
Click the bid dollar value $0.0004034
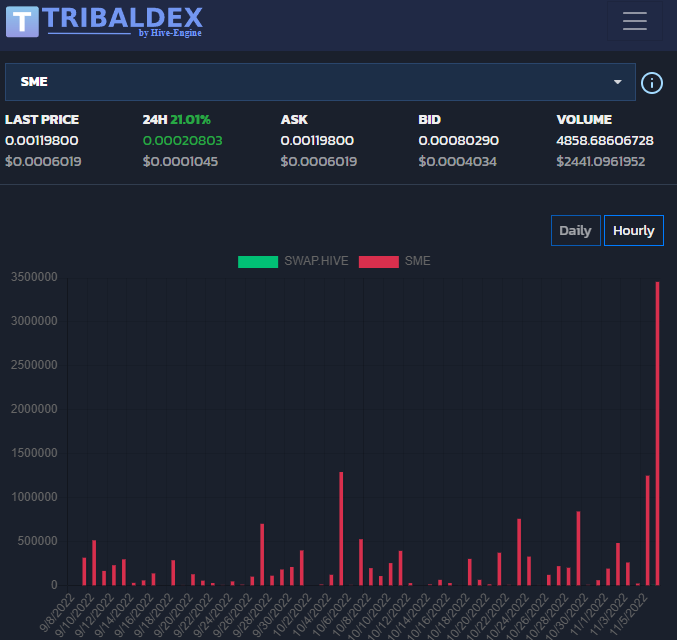tap(457, 162)
